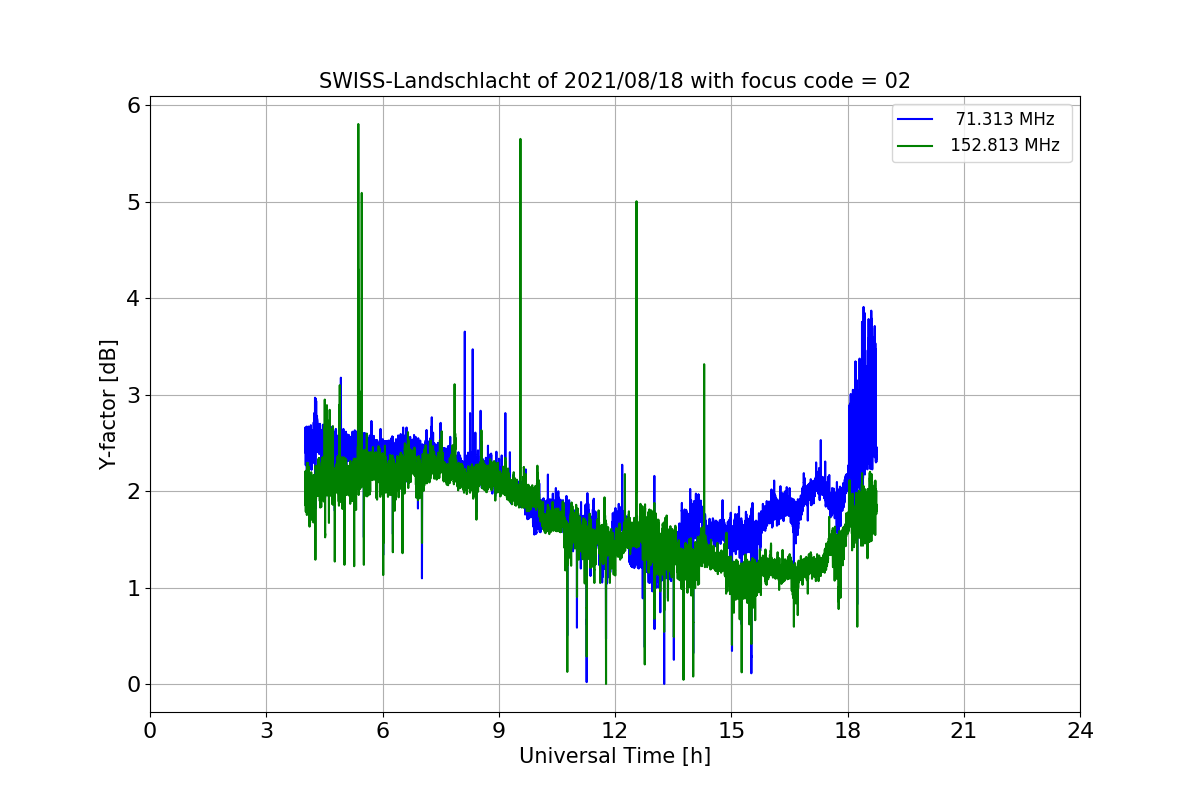Click the green spike peak at 5 dB near 12.5 hours

(x=636, y=202)
